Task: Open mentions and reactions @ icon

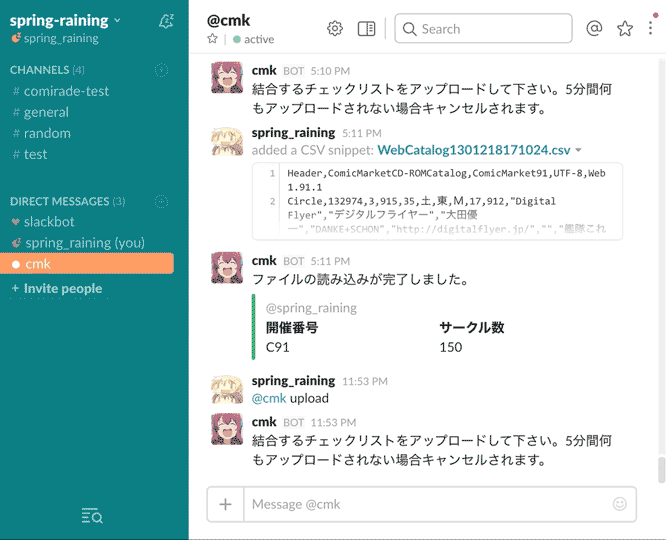Action: [x=594, y=28]
